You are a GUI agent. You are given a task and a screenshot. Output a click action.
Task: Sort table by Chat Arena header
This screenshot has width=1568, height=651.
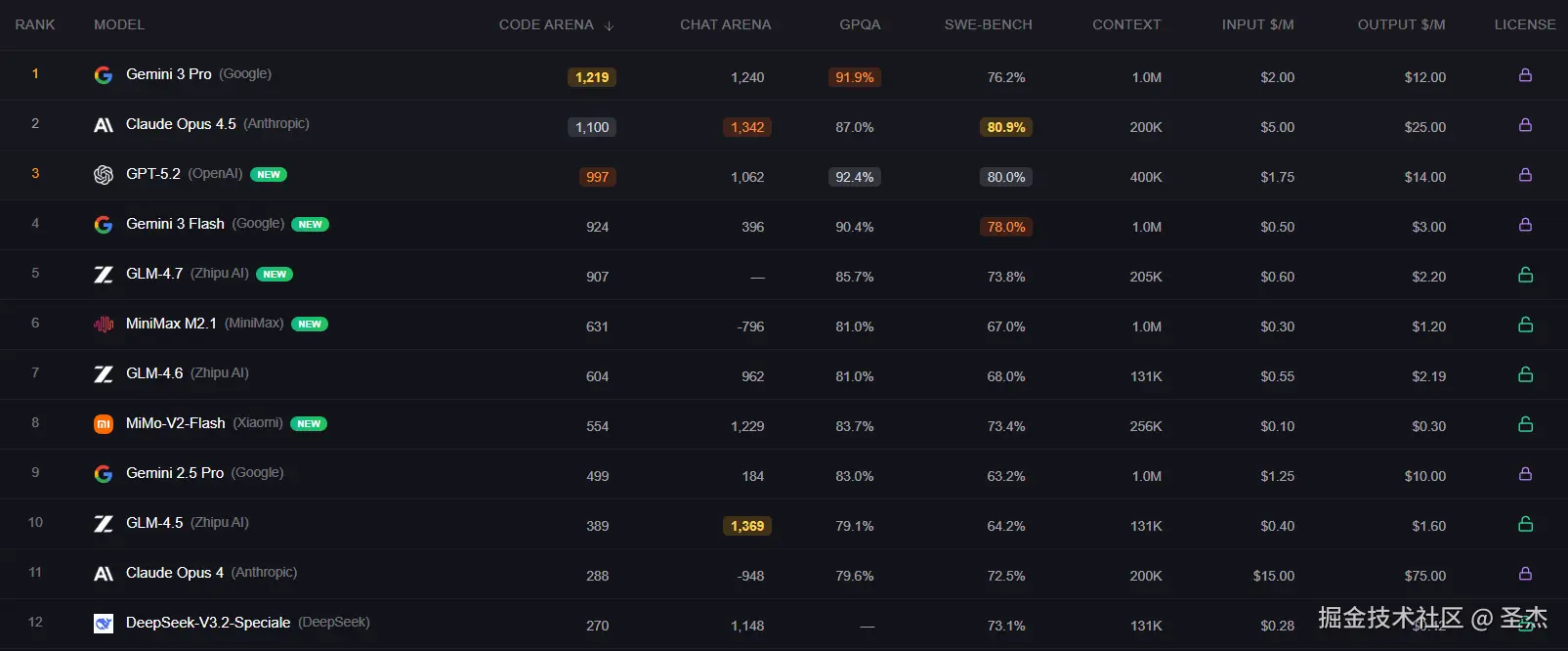coord(725,24)
